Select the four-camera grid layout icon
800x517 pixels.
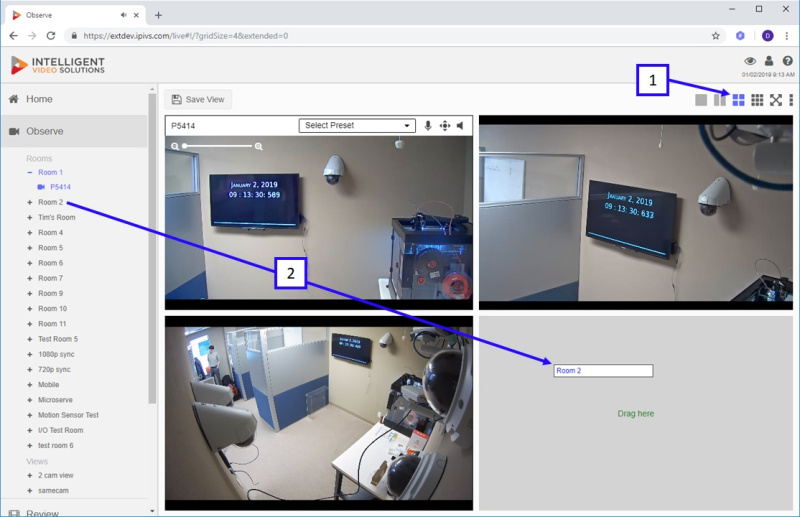738,100
